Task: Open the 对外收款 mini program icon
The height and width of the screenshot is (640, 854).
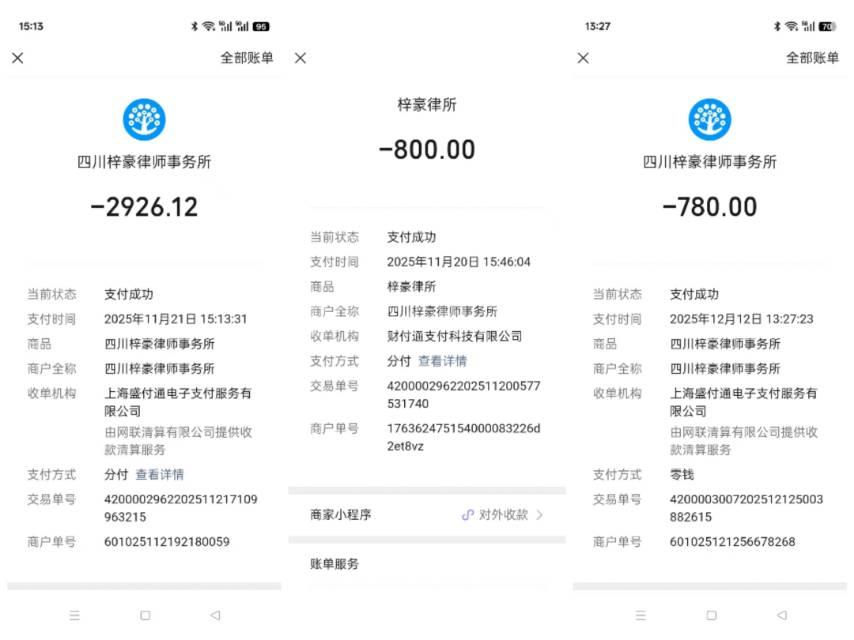Action: [467, 515]
